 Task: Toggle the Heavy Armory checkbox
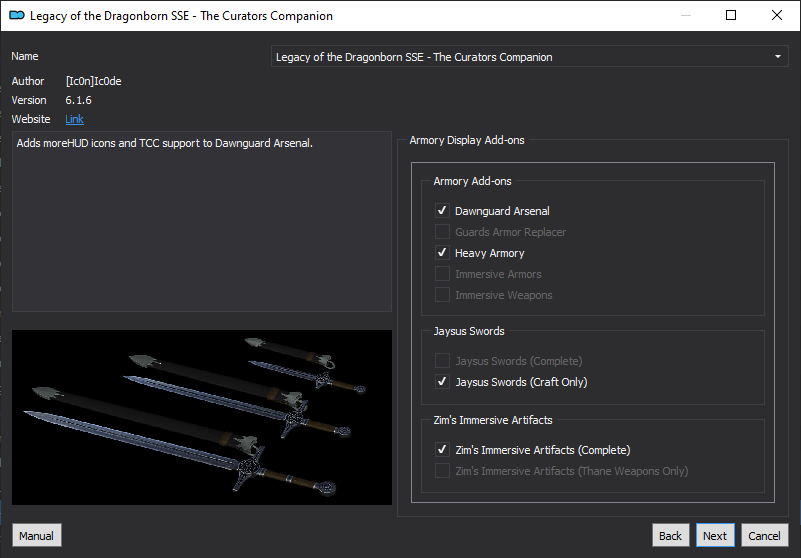click(x=442, y=252)
